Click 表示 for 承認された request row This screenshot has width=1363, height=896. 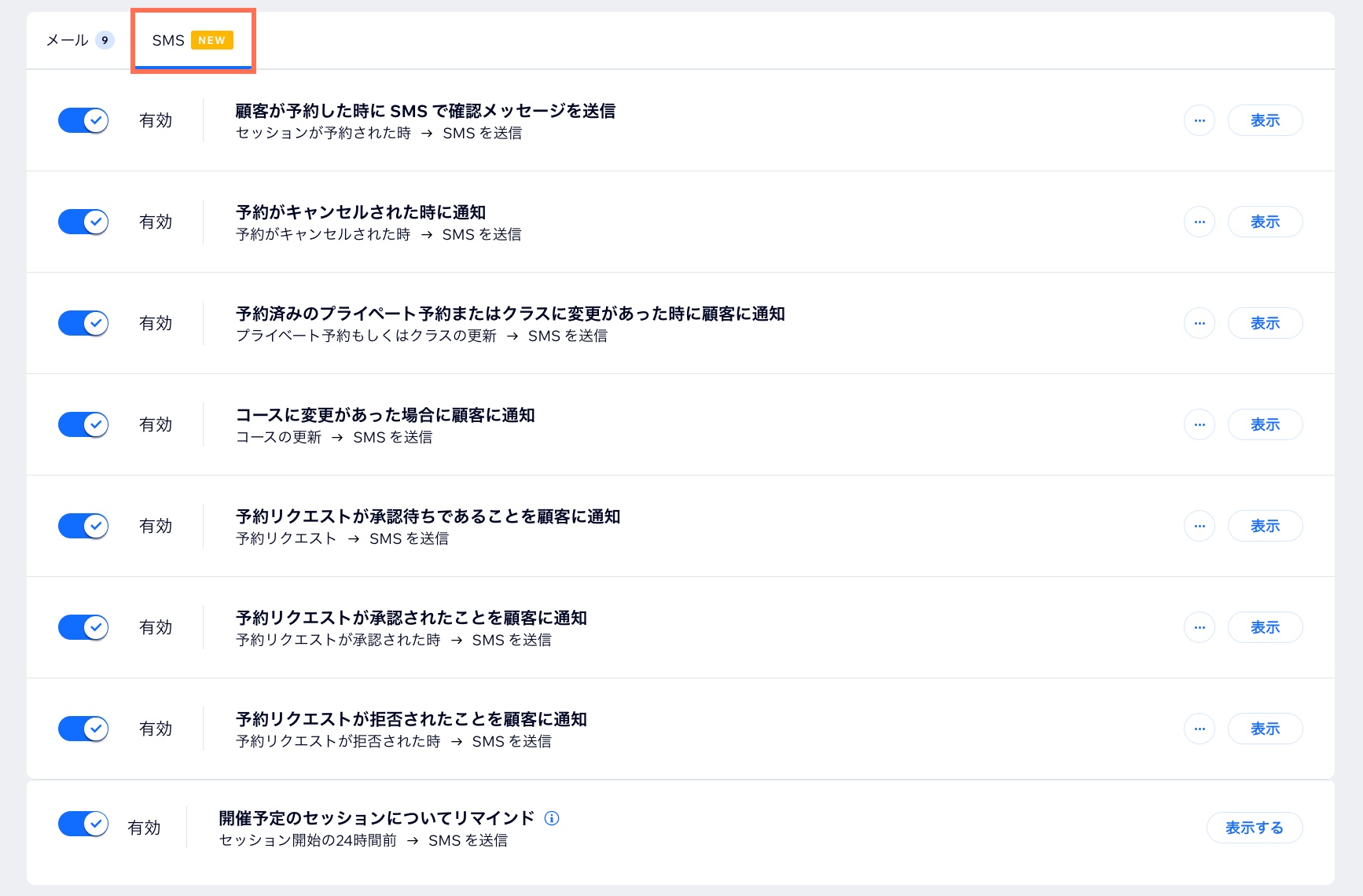[1265, 627]
